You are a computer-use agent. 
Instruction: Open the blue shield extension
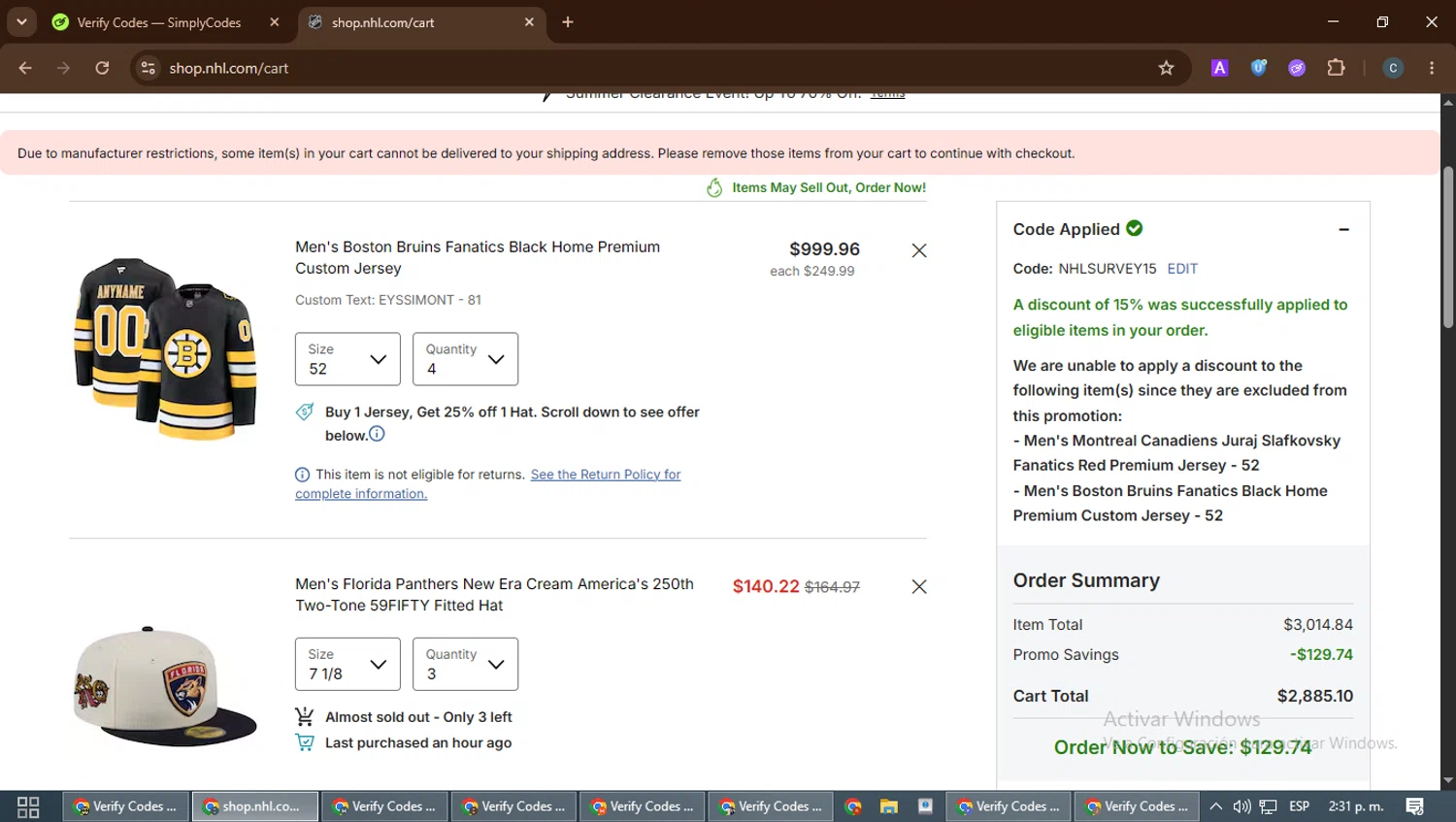point(1259,68)
